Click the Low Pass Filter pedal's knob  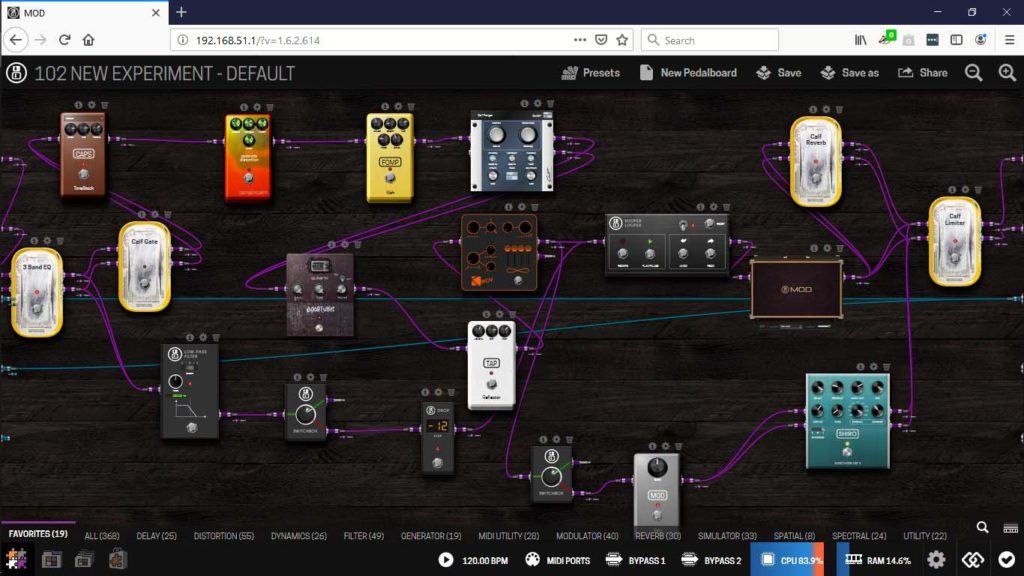coord(175,382)
